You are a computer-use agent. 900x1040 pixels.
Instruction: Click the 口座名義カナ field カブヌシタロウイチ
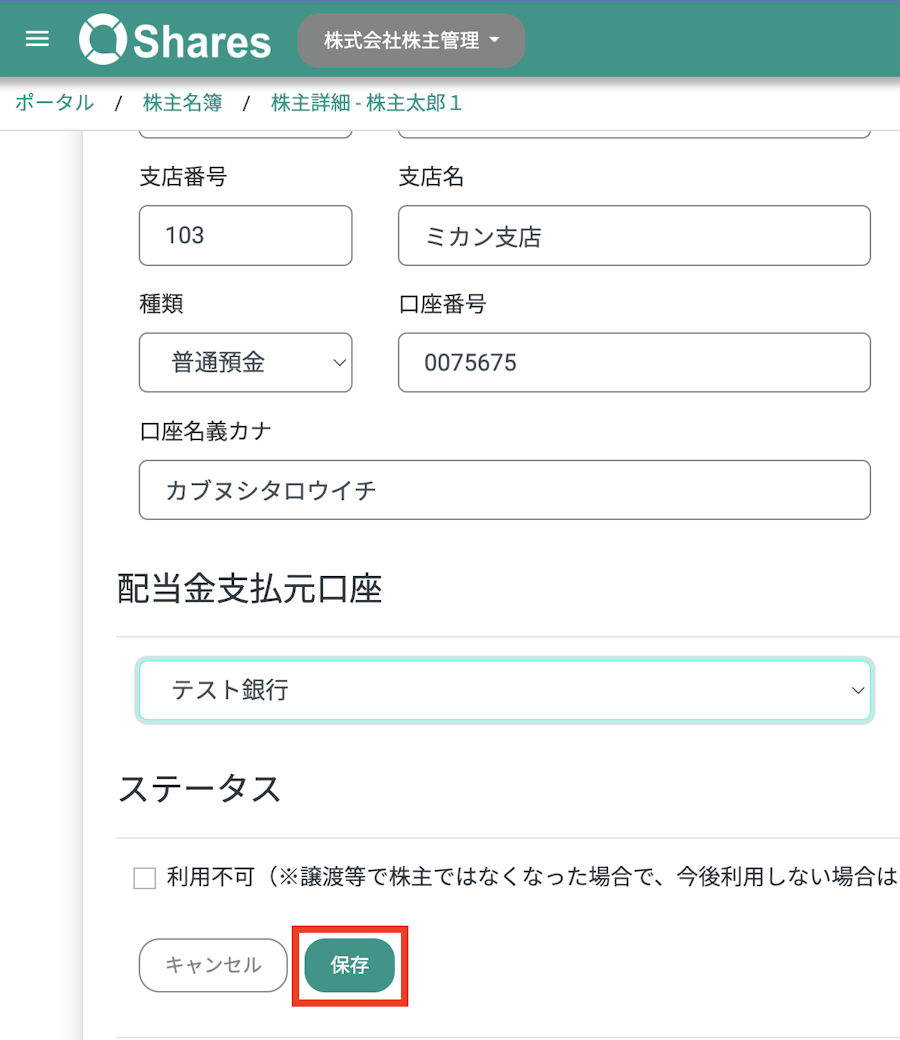[505, 490]
